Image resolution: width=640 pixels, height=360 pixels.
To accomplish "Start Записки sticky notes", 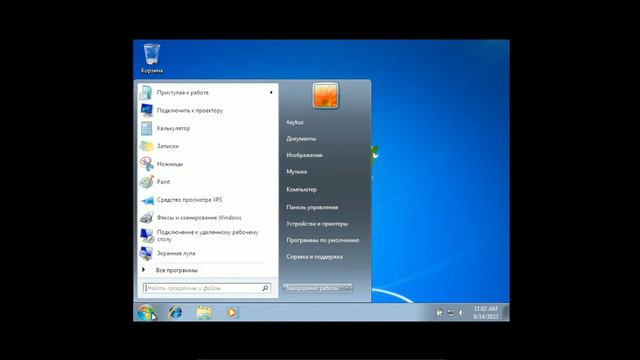I will click(208, 146).
